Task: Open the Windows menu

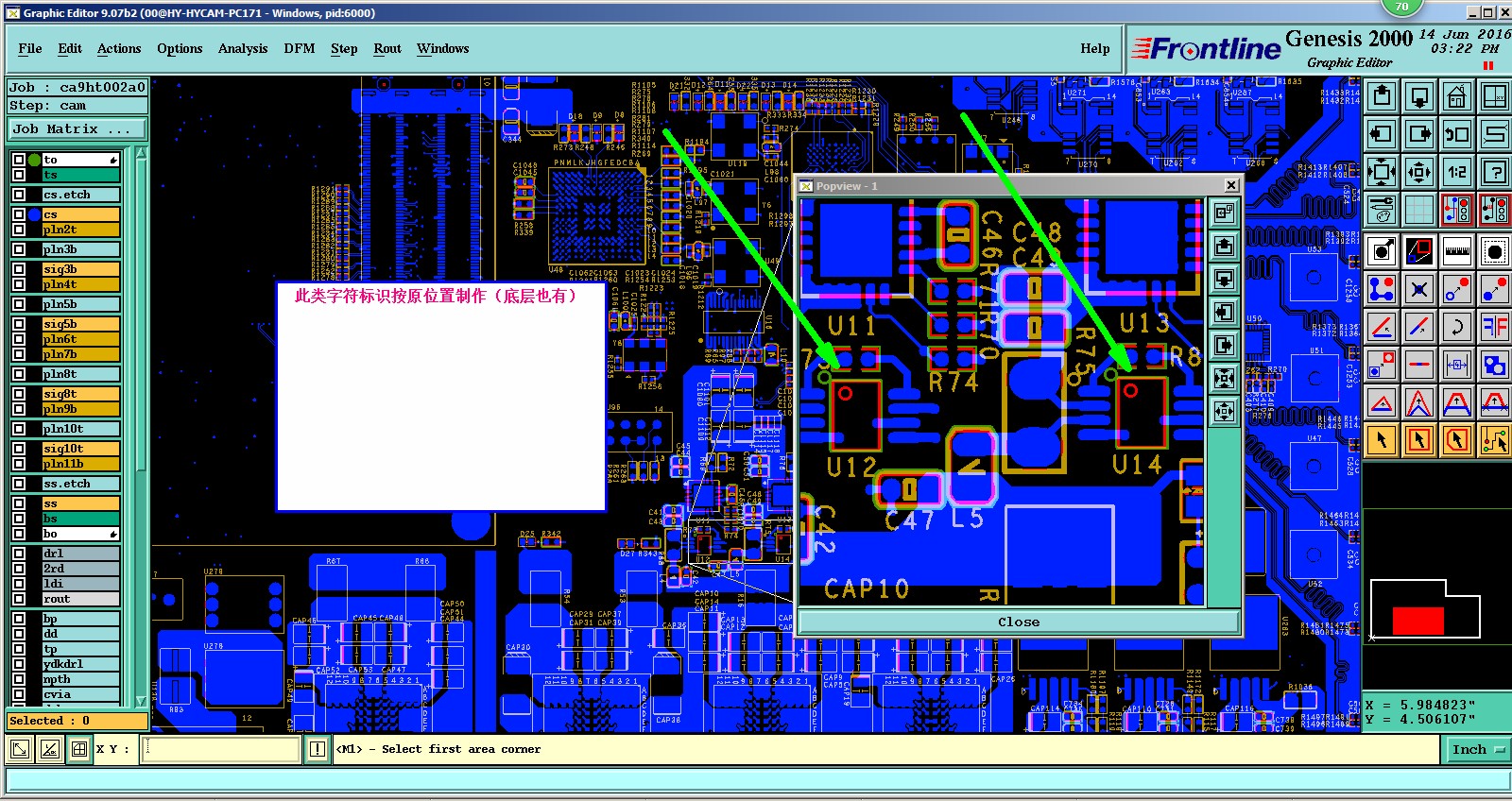Action: tap(442, 49)
